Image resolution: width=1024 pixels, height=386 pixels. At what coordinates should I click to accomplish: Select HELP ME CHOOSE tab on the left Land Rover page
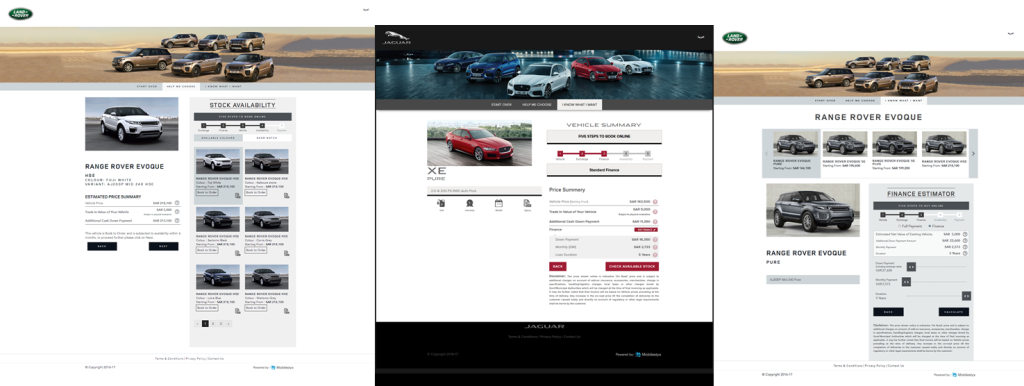pyautogui.click(x=181, y=86)
